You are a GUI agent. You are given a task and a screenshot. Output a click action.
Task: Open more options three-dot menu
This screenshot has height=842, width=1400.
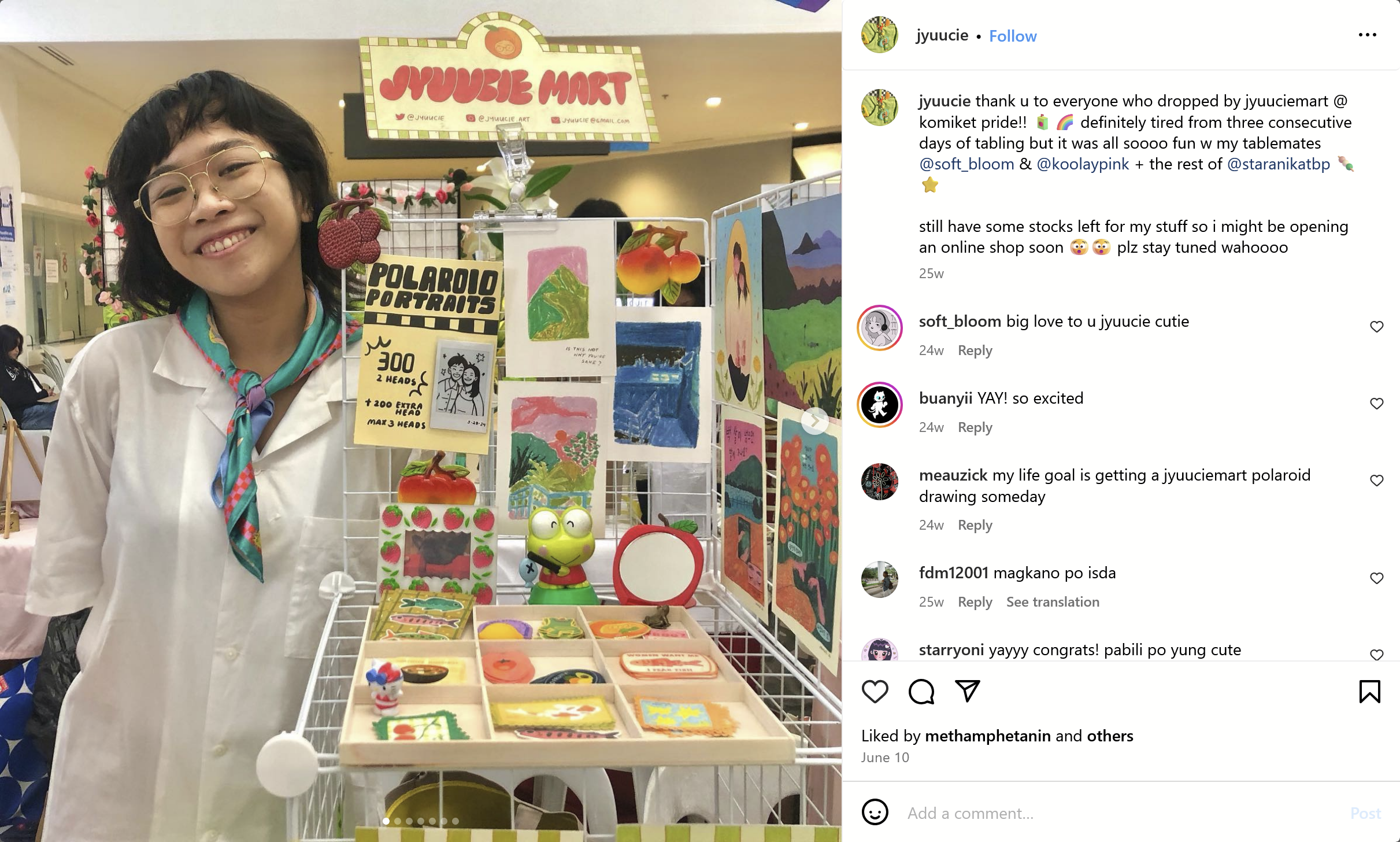[x=1367, y=35]
